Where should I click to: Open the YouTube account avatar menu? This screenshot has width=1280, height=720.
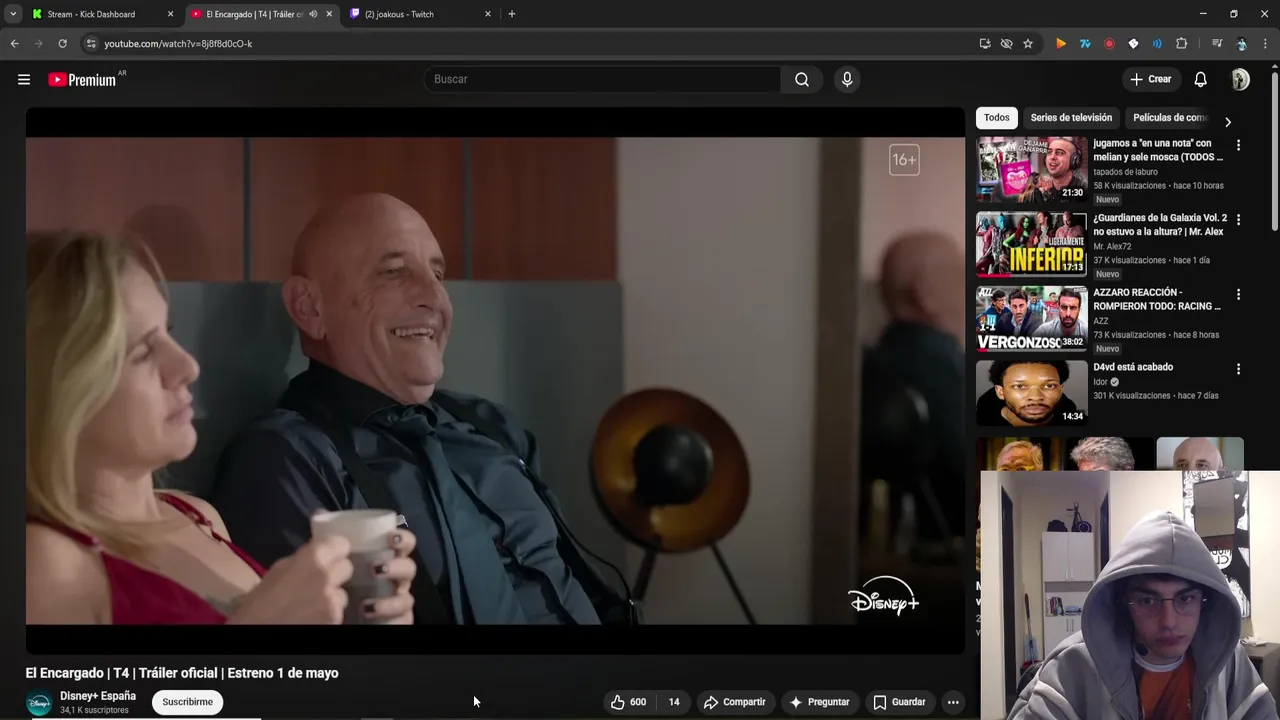(1240, 80)
